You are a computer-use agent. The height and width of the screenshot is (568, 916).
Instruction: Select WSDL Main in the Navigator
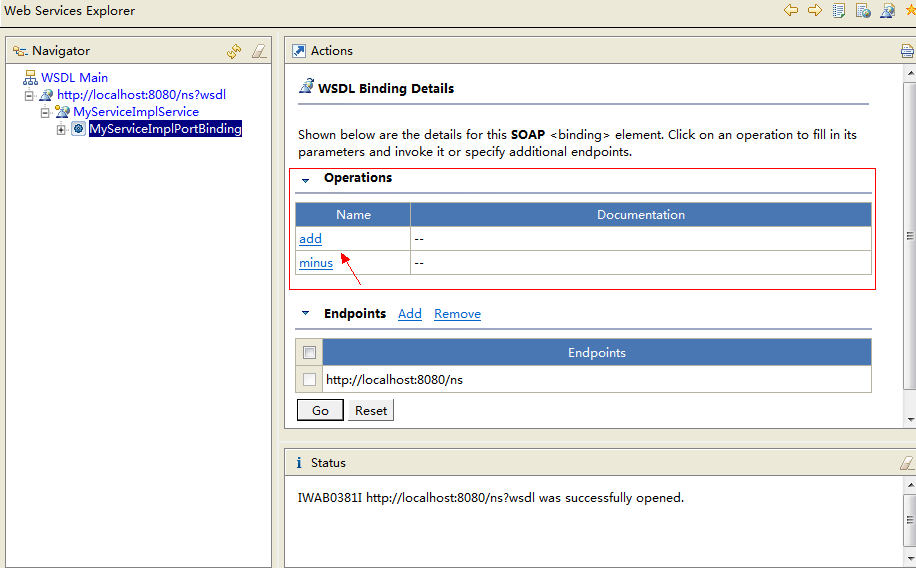coord(74,78)
